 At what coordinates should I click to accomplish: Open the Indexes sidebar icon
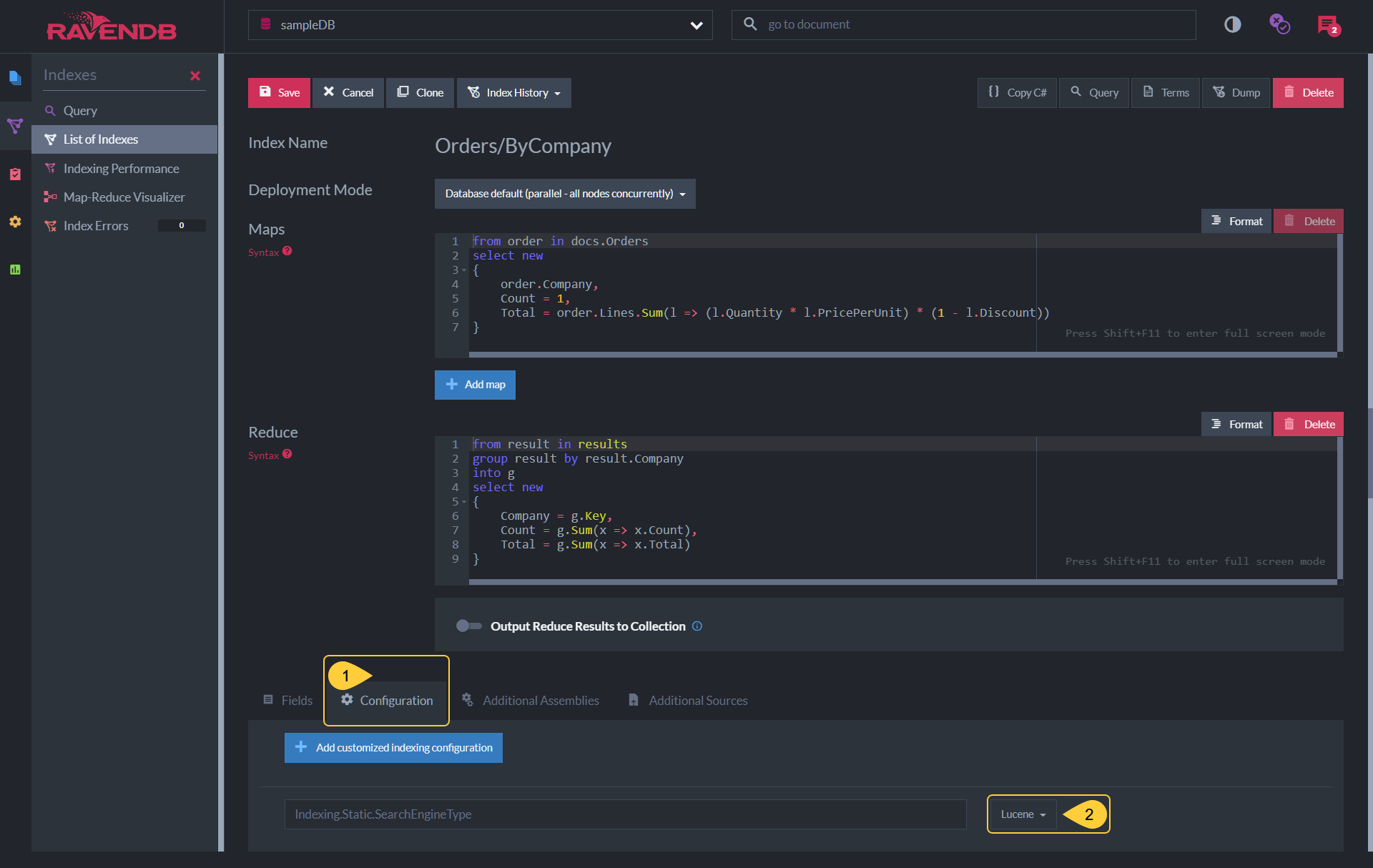pos(15,127)
